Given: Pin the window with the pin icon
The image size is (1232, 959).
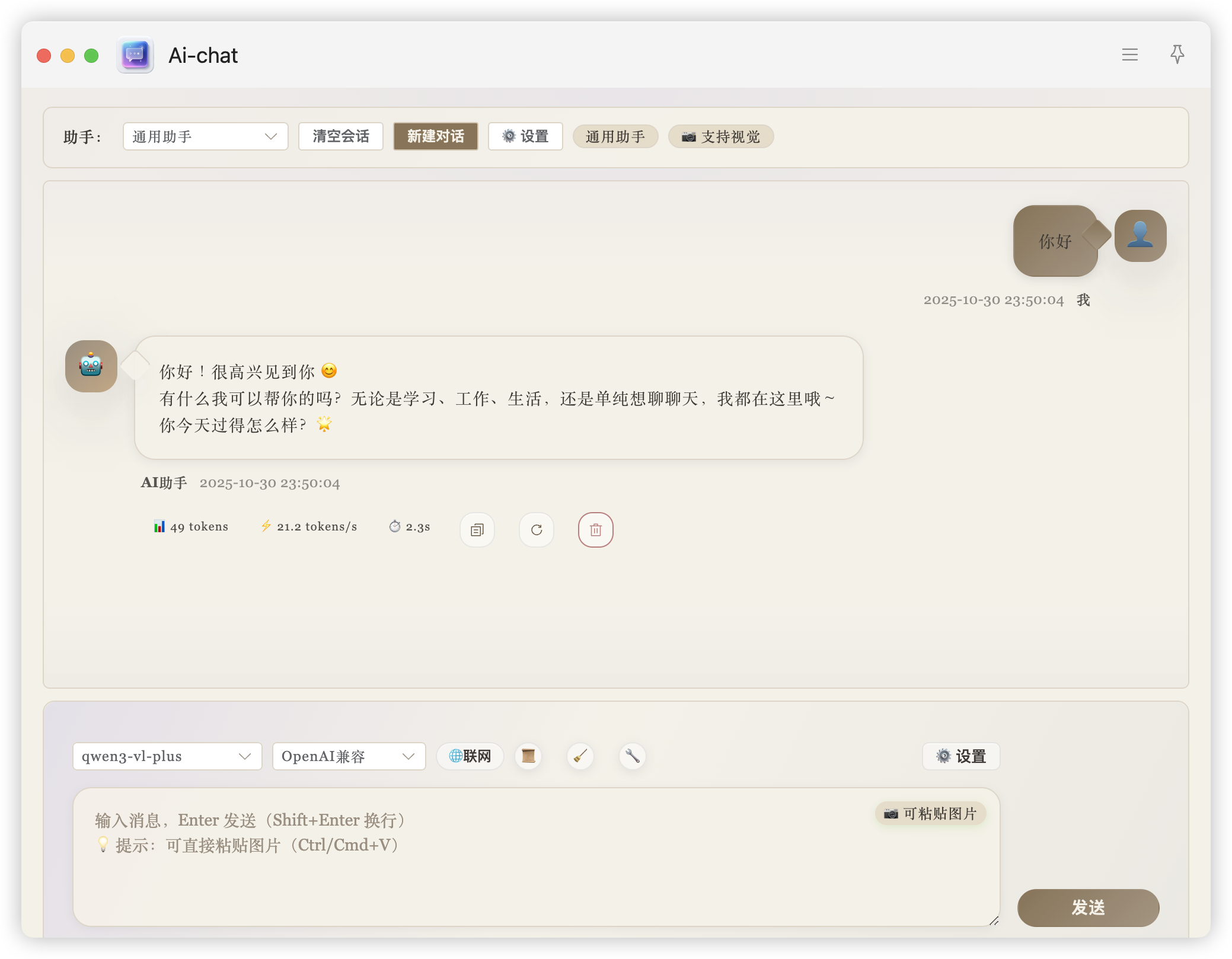Looking at the screenshot, I should [1177, 55].
